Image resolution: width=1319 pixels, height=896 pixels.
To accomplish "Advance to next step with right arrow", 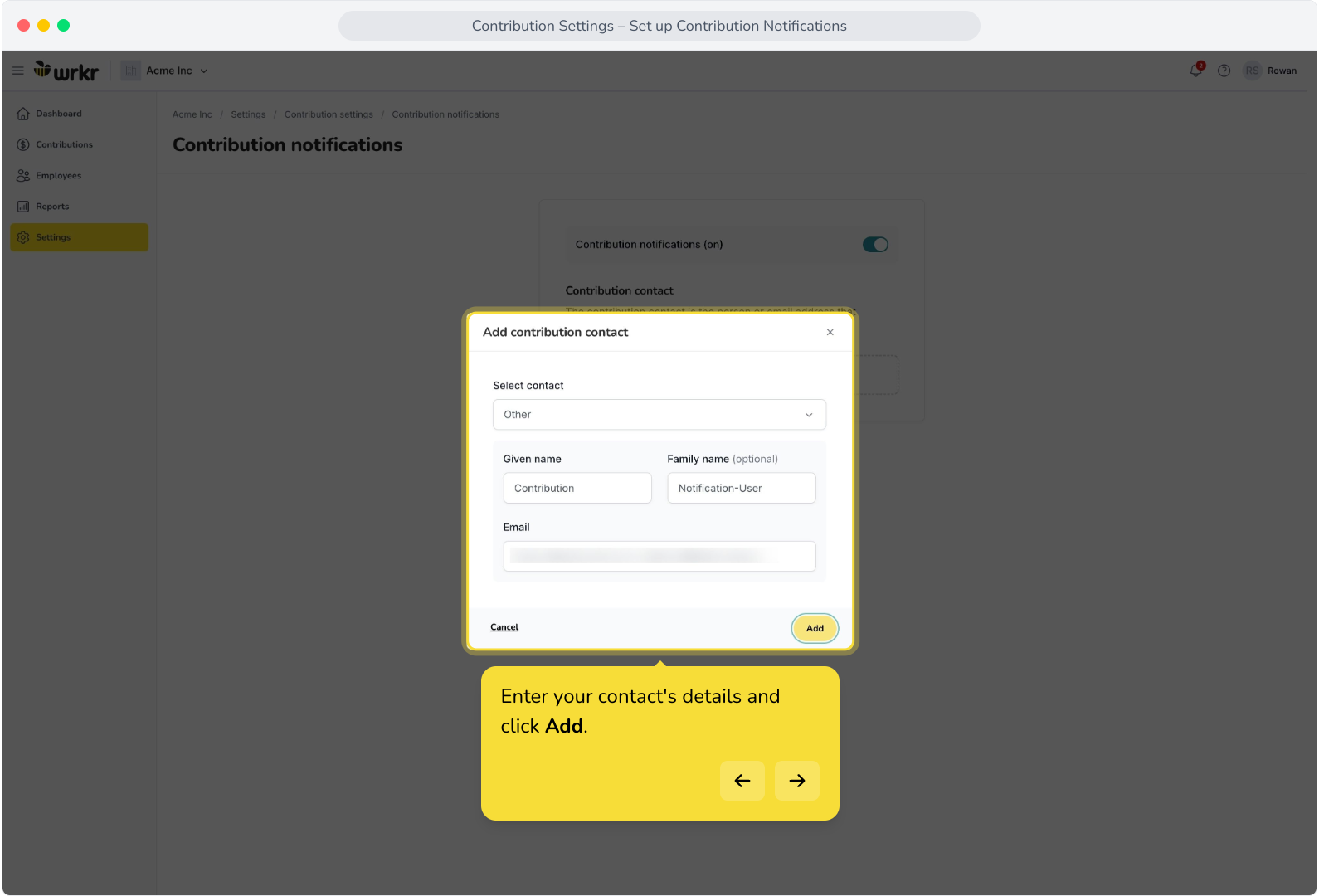I will tap(797, 781).
